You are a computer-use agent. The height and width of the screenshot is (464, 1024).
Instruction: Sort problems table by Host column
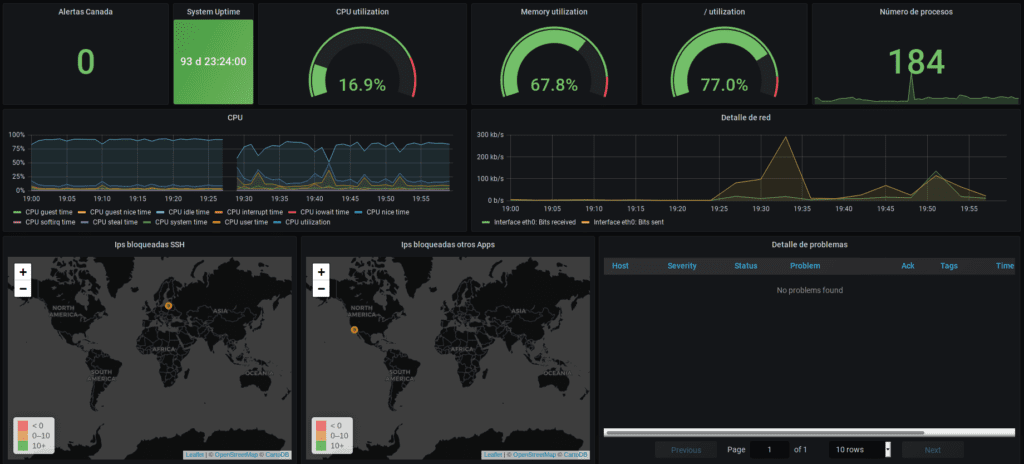[620, 266]
